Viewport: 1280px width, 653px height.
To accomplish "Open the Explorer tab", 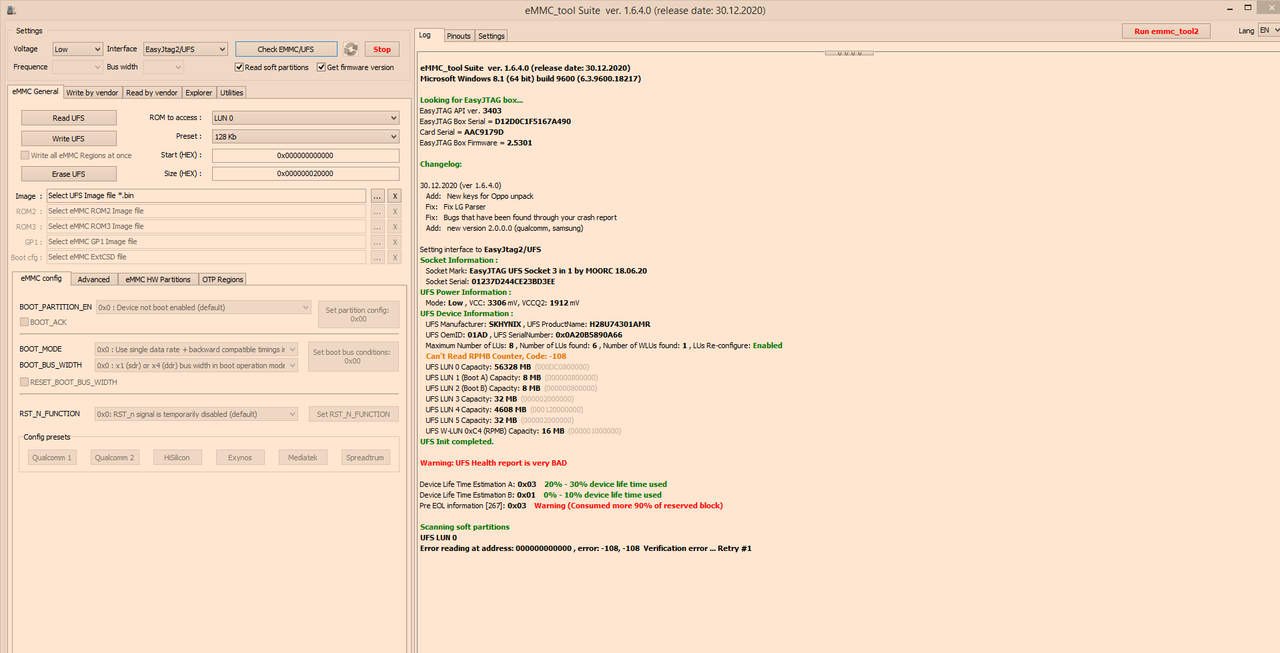I will tap(199, 92).
